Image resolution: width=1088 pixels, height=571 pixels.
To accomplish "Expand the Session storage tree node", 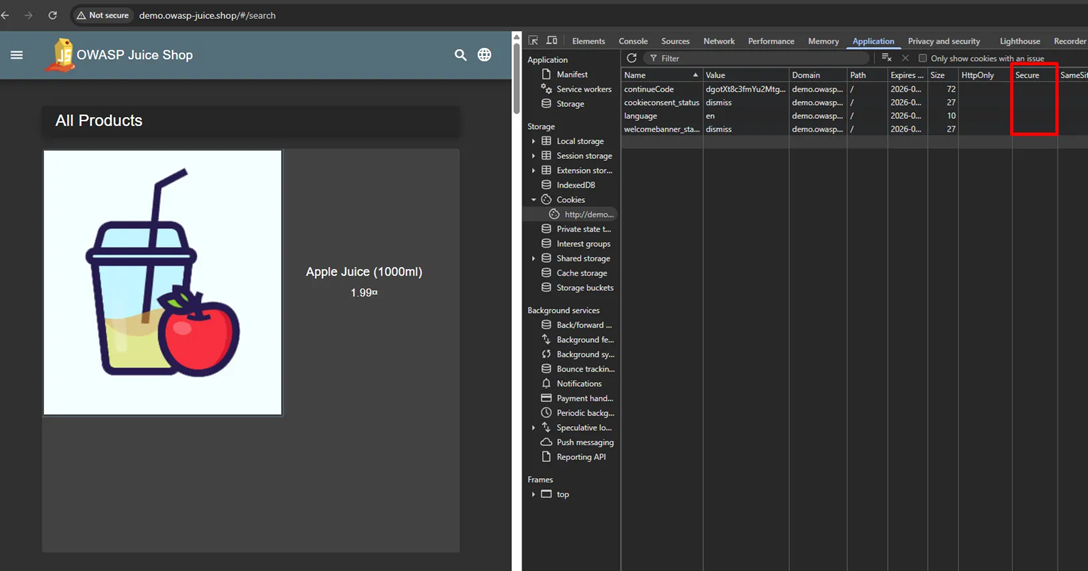I will coord(534,155).
